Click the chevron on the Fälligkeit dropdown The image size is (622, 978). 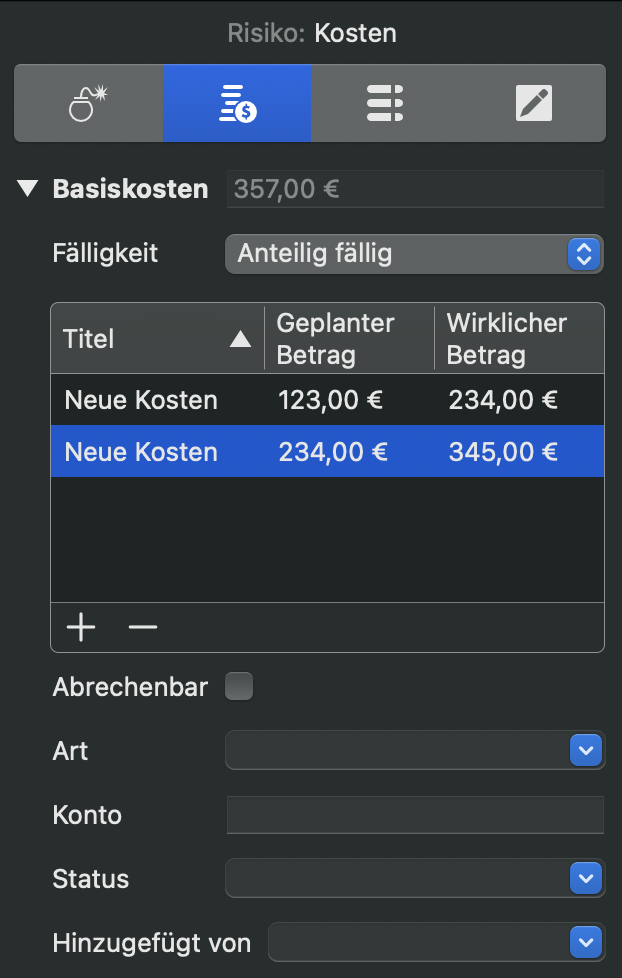[x=583, y=254]
